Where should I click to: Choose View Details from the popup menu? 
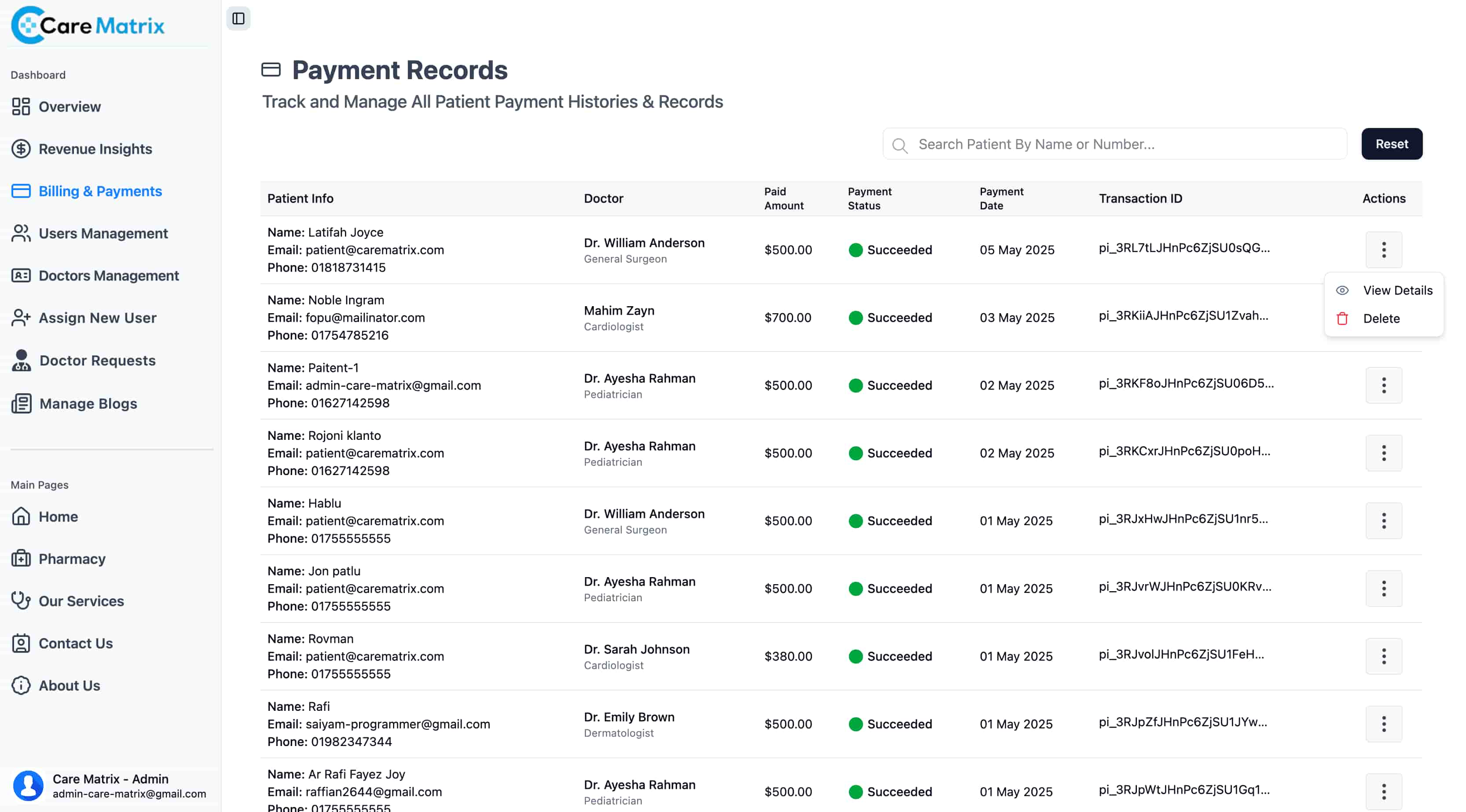(x=1384, y=290)
